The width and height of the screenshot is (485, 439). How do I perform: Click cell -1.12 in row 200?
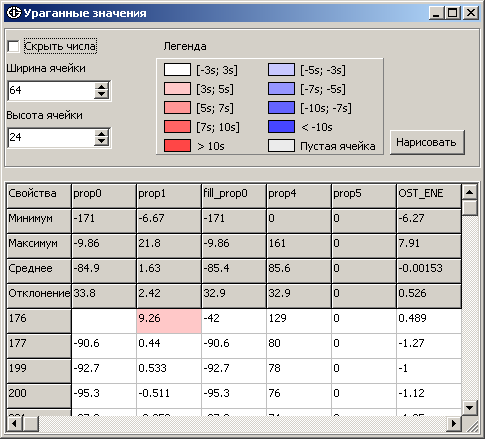click(x=429, y=396)
